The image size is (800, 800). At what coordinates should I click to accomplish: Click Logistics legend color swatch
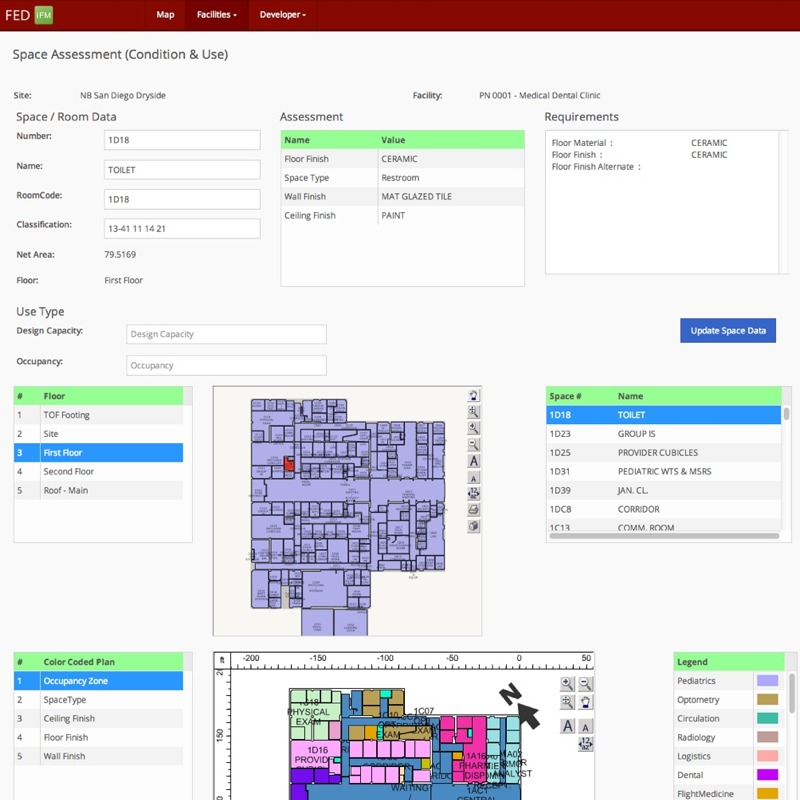tap(767, 756)
